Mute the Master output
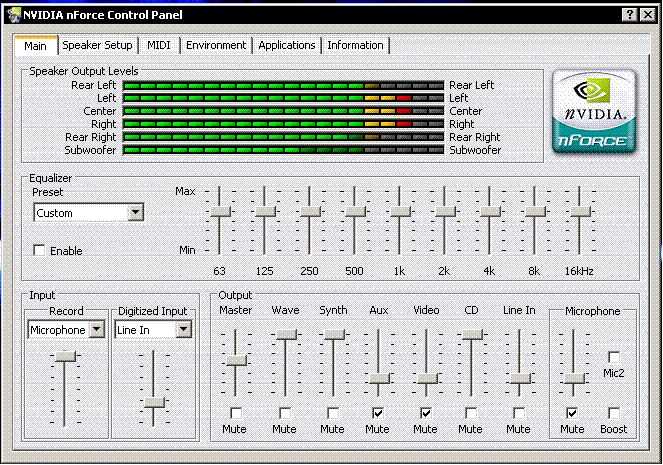 pyautogui.click(x=235, y=413)
